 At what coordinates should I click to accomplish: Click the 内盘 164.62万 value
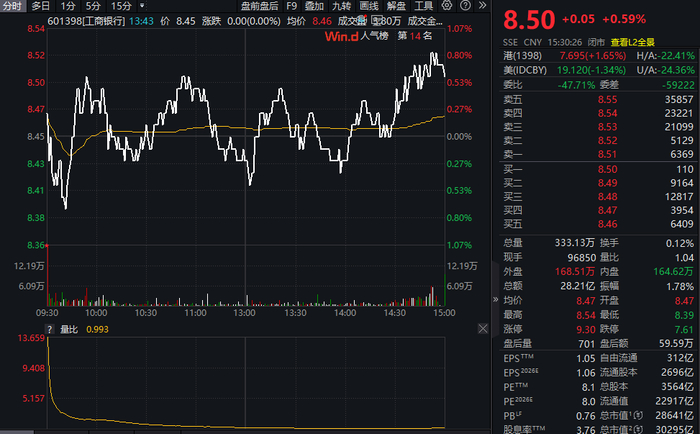pos(674,271)
